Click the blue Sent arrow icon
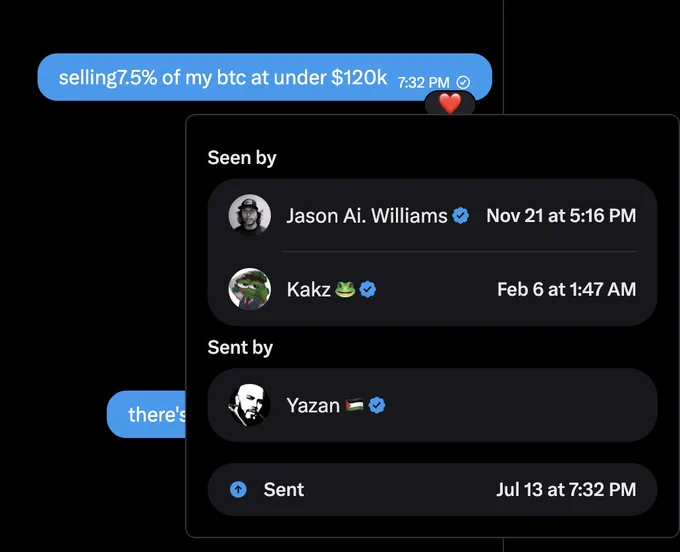The height and width of the screenshot is (552, 680). tap(238, 490)
